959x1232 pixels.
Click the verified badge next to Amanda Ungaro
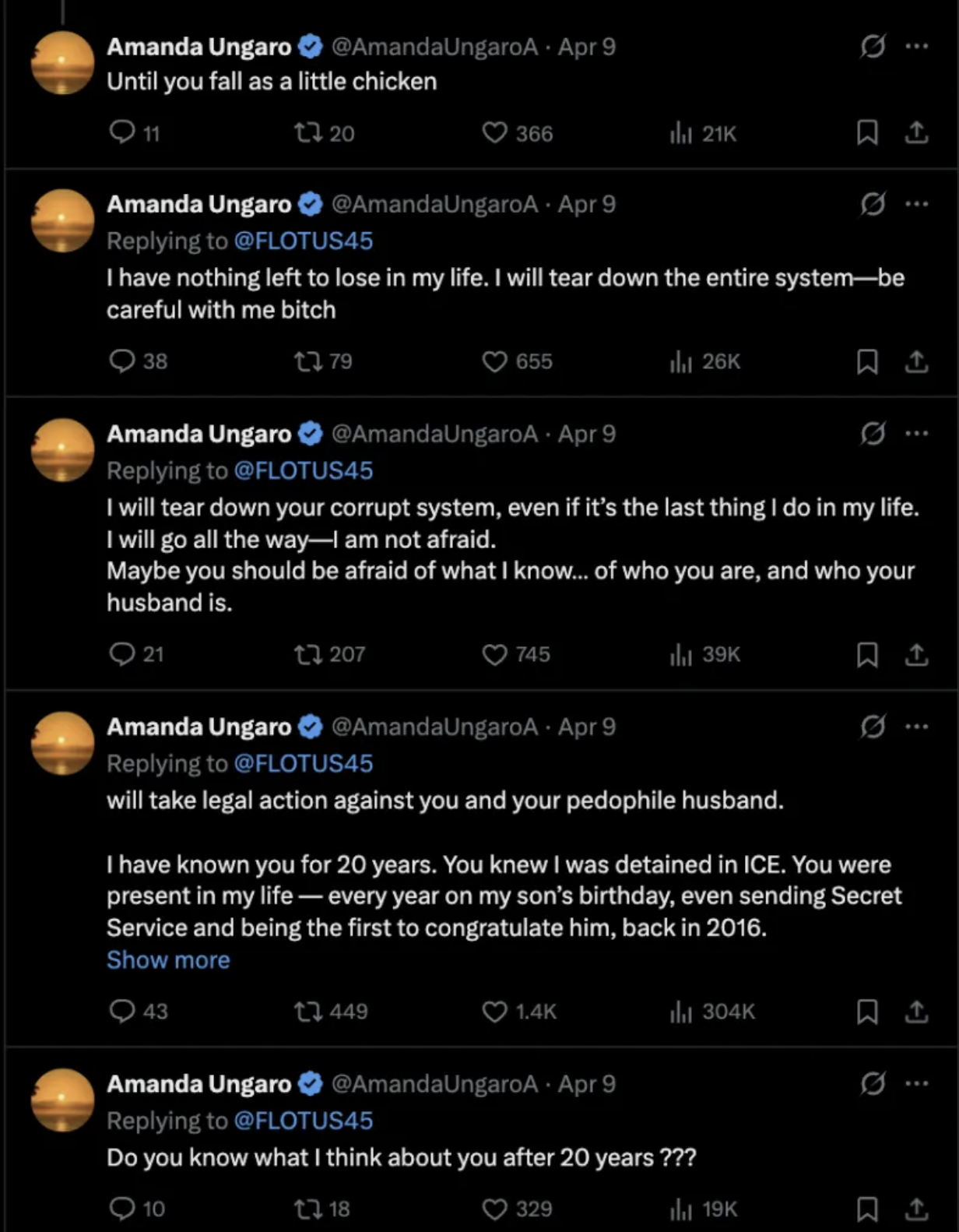[310, 47]
